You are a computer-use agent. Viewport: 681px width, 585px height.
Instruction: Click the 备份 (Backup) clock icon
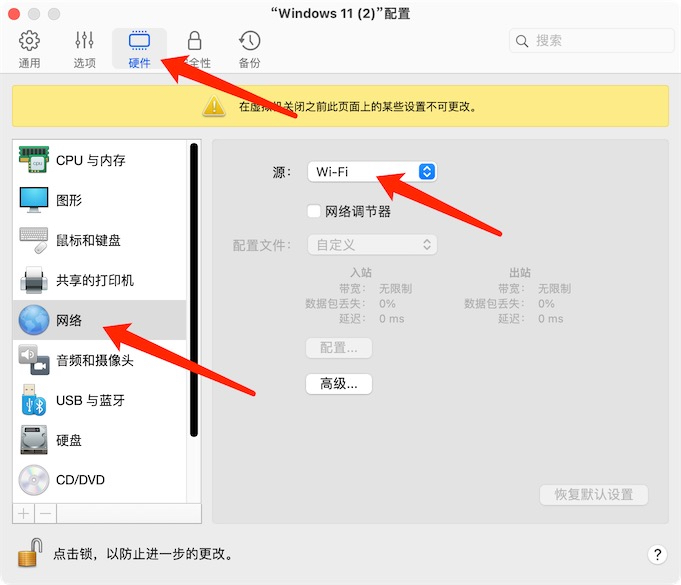click(x=249, y=48)
